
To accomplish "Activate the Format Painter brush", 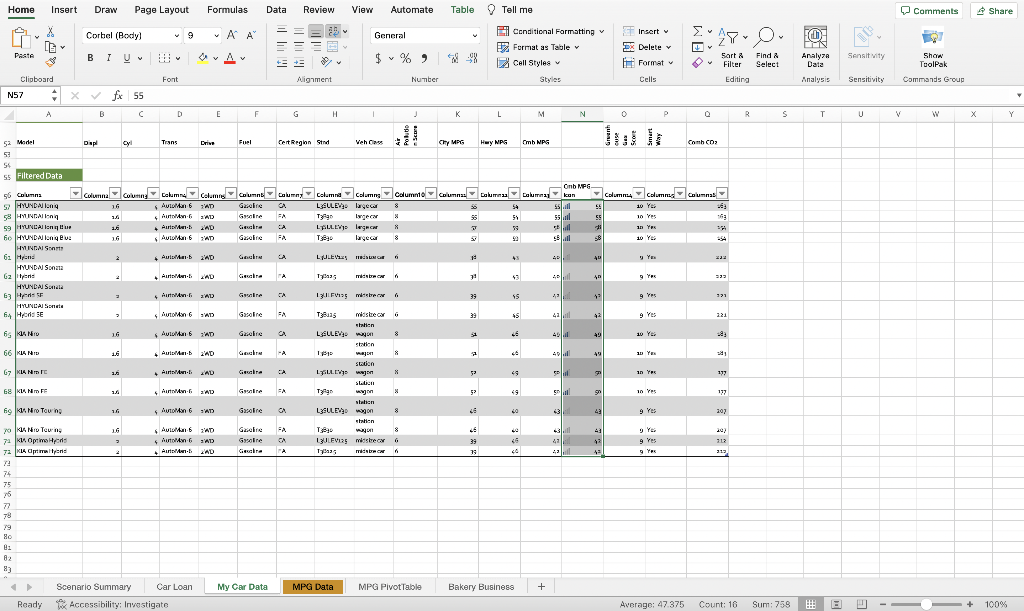I will pyautogui.click(x=50, y=62).
